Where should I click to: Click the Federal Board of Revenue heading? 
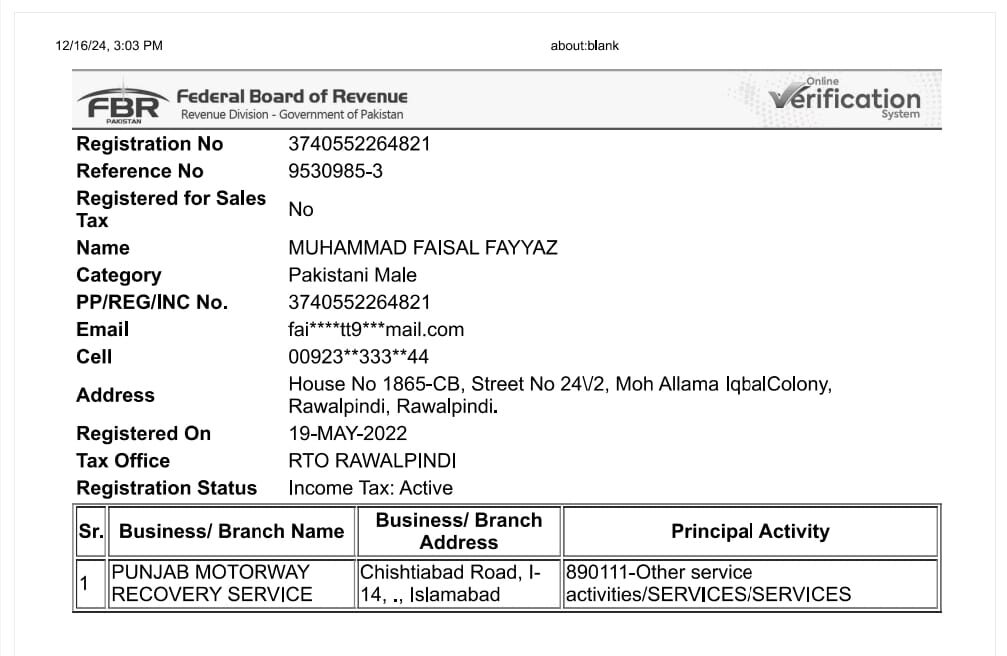coord(292,97)
